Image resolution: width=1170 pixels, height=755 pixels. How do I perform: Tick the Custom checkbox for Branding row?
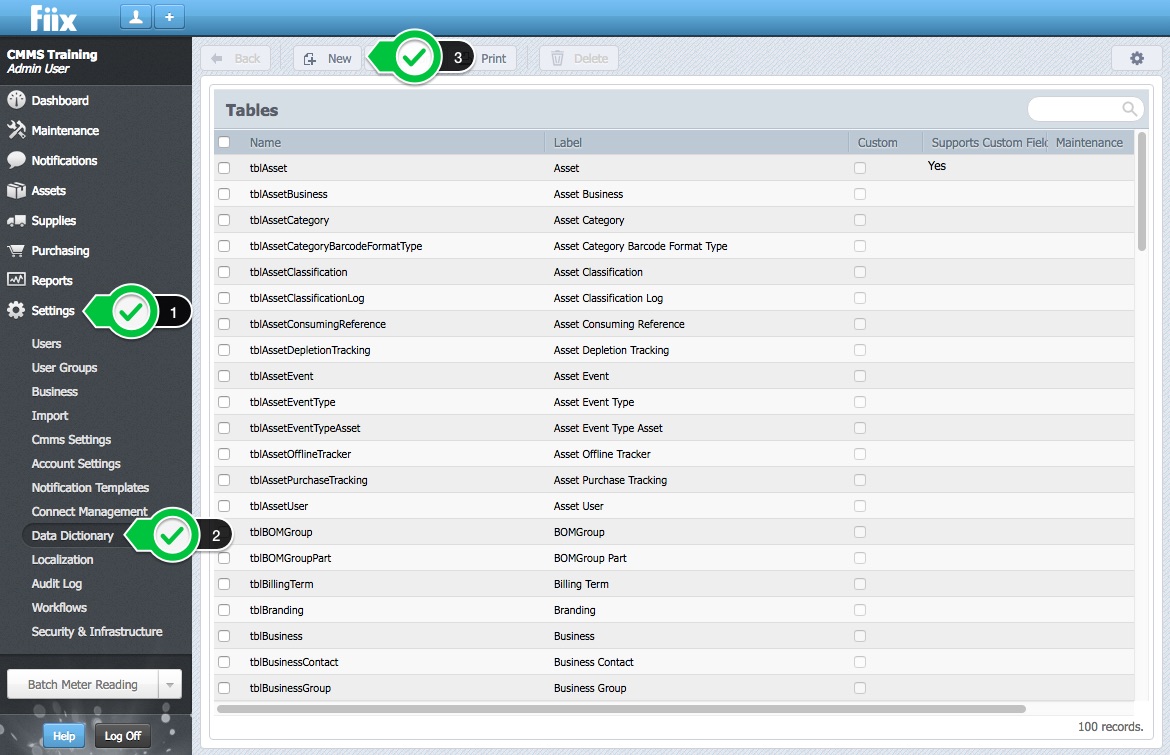[x=860, y=610]
